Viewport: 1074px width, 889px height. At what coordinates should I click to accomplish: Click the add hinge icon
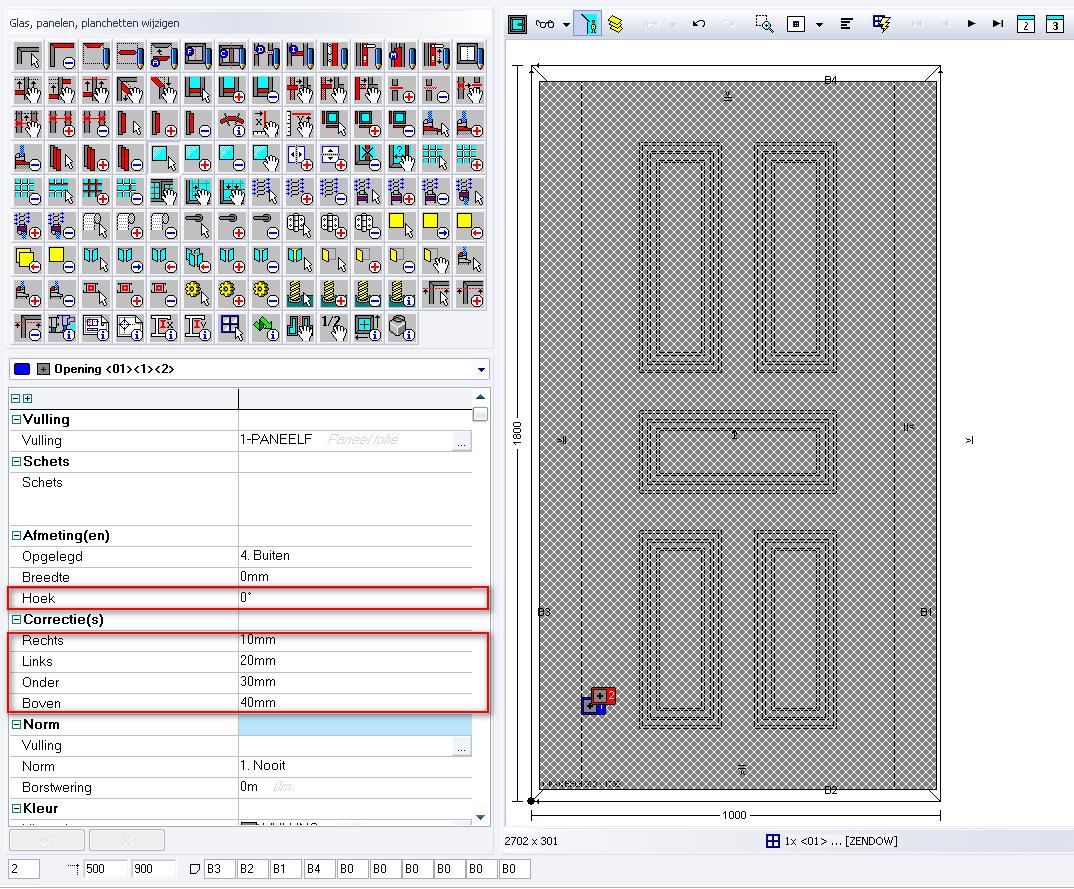coord(334,225)
